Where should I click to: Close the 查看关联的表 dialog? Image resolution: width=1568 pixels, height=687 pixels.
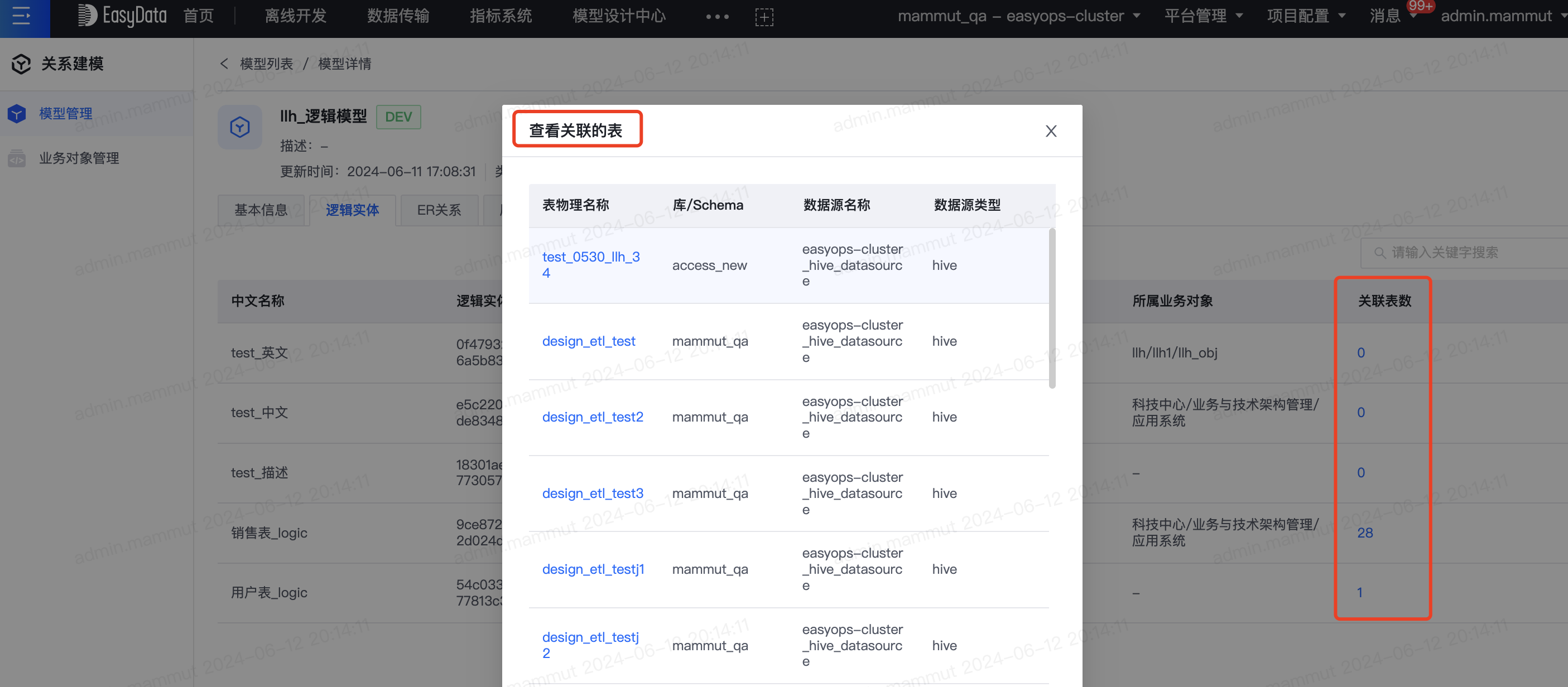click(x=1051, y=131)
